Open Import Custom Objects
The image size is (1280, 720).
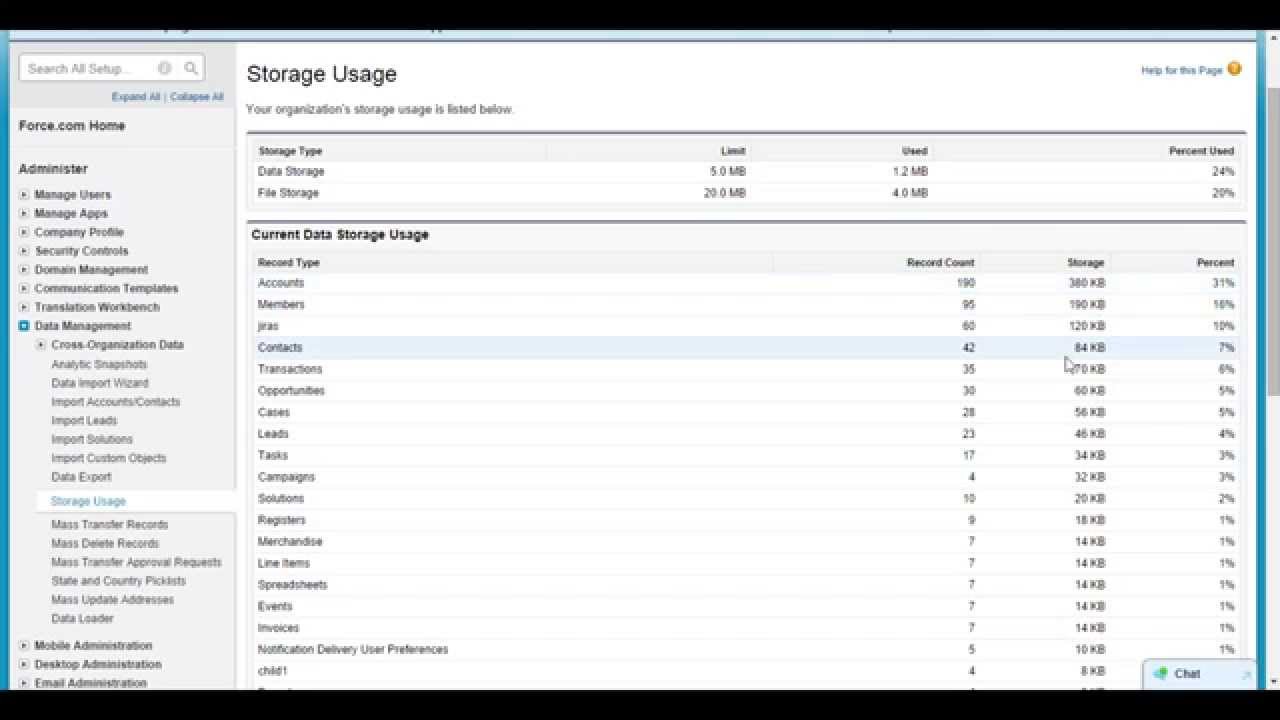[x=109, y=458]
